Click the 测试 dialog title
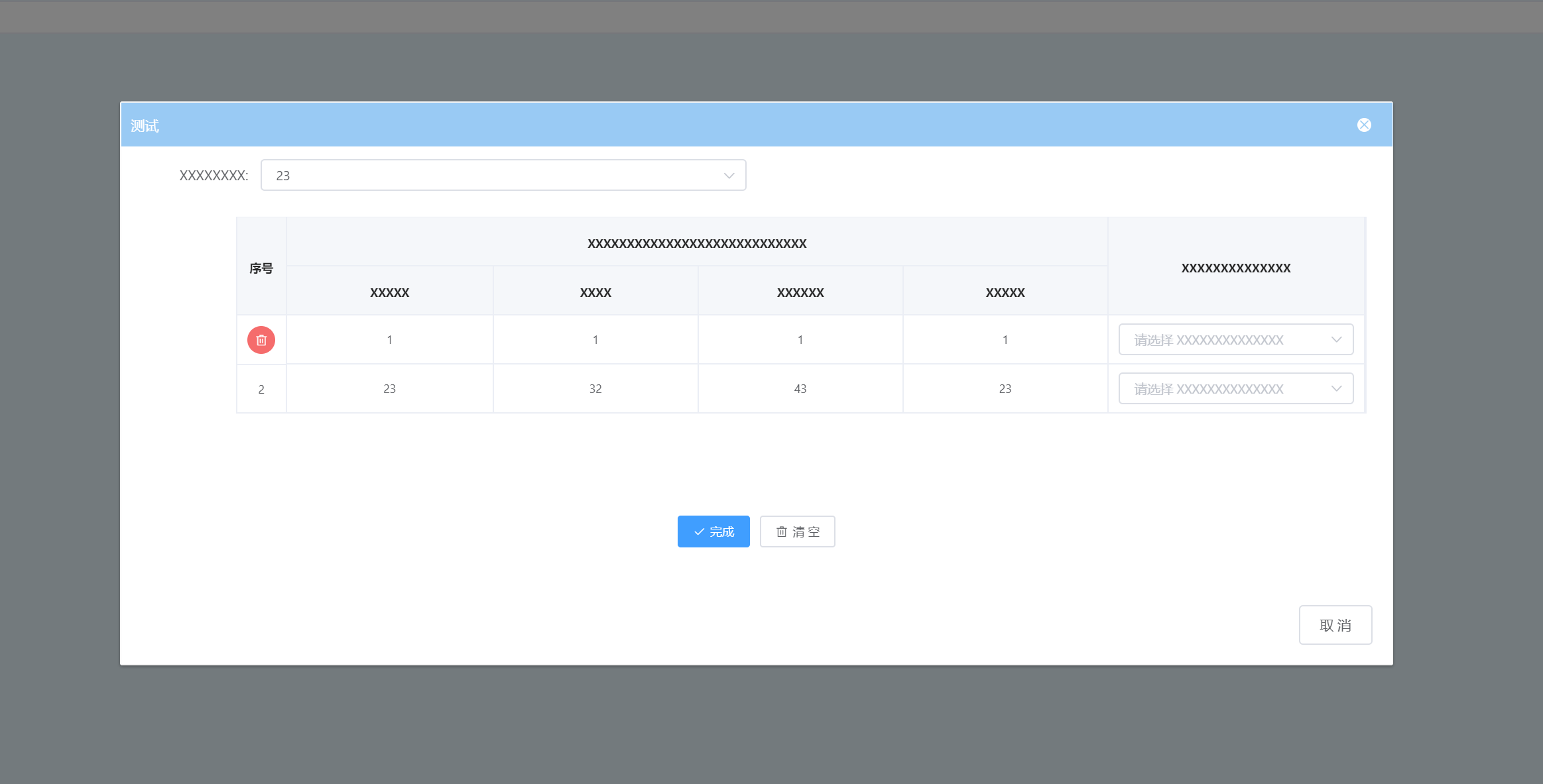The width and height of the screenshot is (1543, 784). point(145,126)
